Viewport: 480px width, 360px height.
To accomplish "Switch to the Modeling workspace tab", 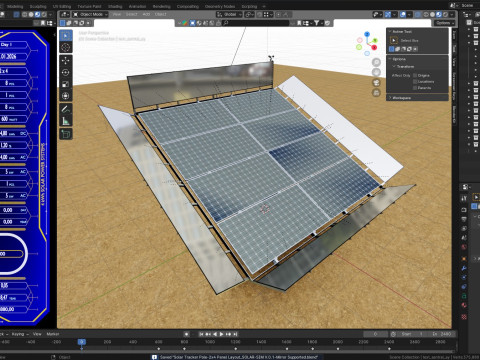I will [x=15, y=6].
